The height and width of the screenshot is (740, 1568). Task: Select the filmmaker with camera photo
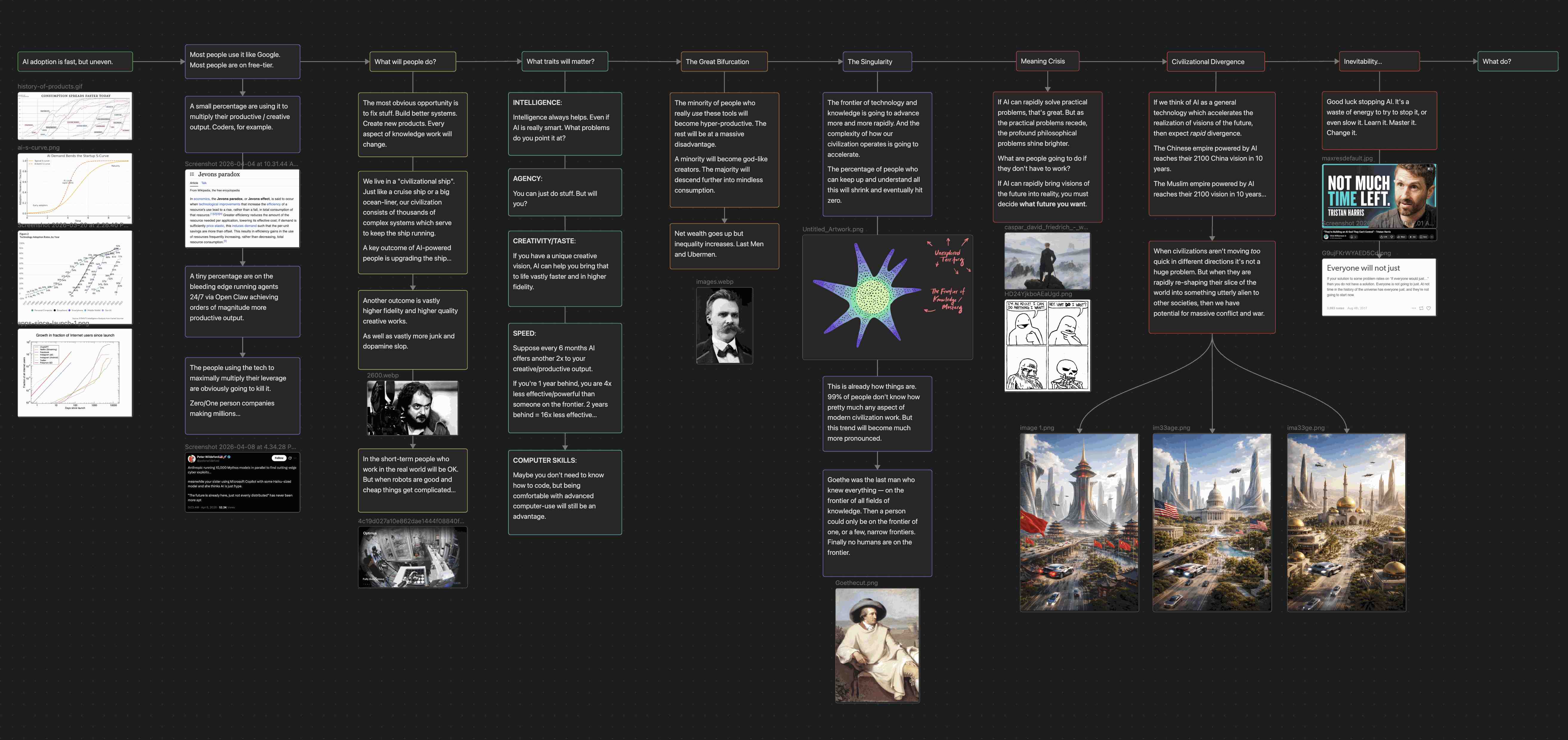coord(413,408)
